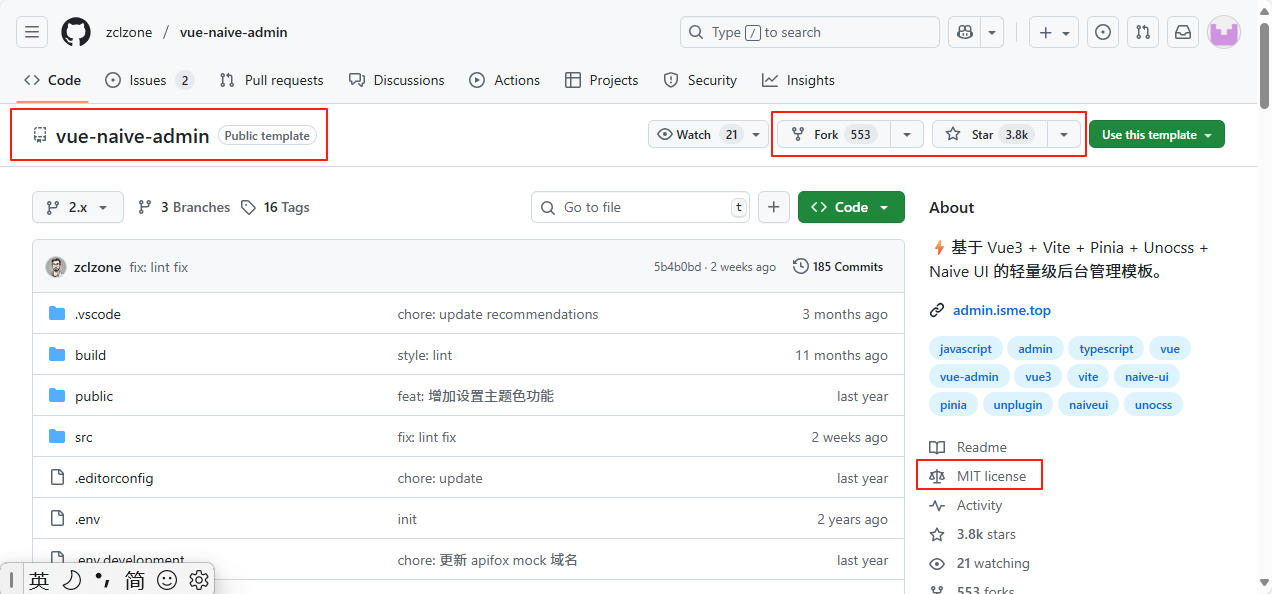Click the Fork button

835,134
